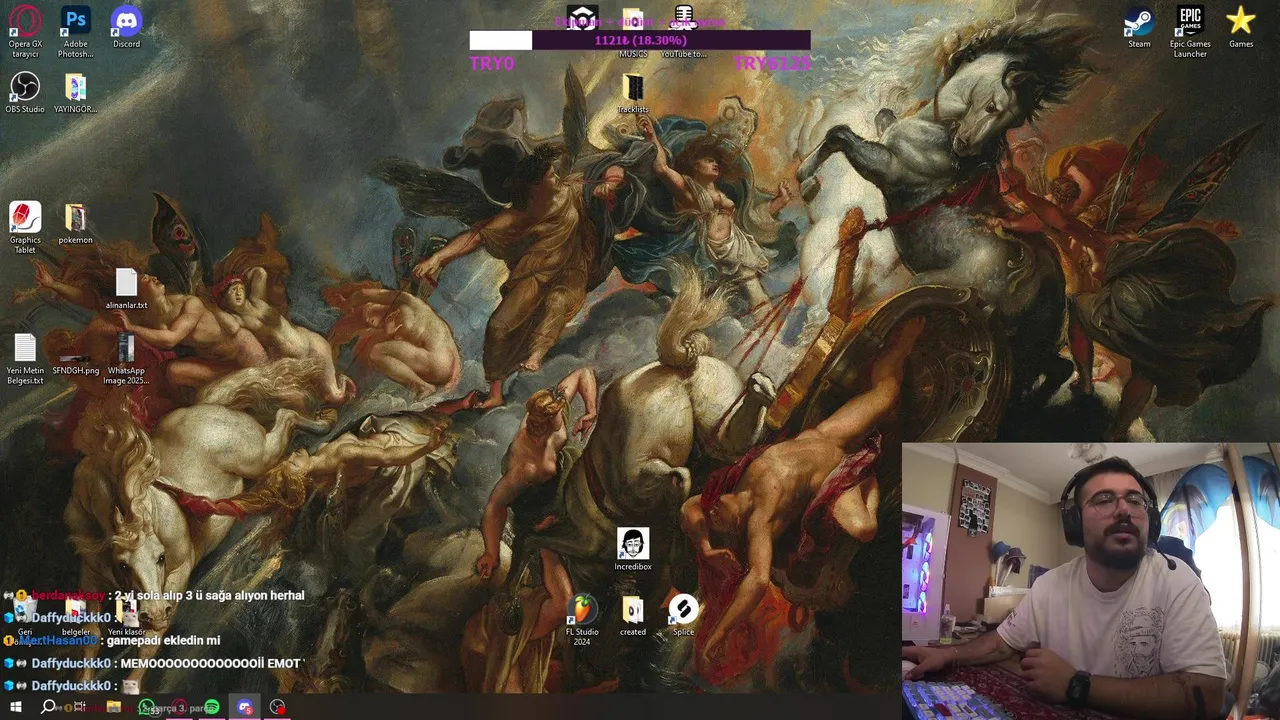The height and width of the screenshot is (720, 1280).
Task: Switch to Opera GX in the taskbar
Action: click(179, 707)
